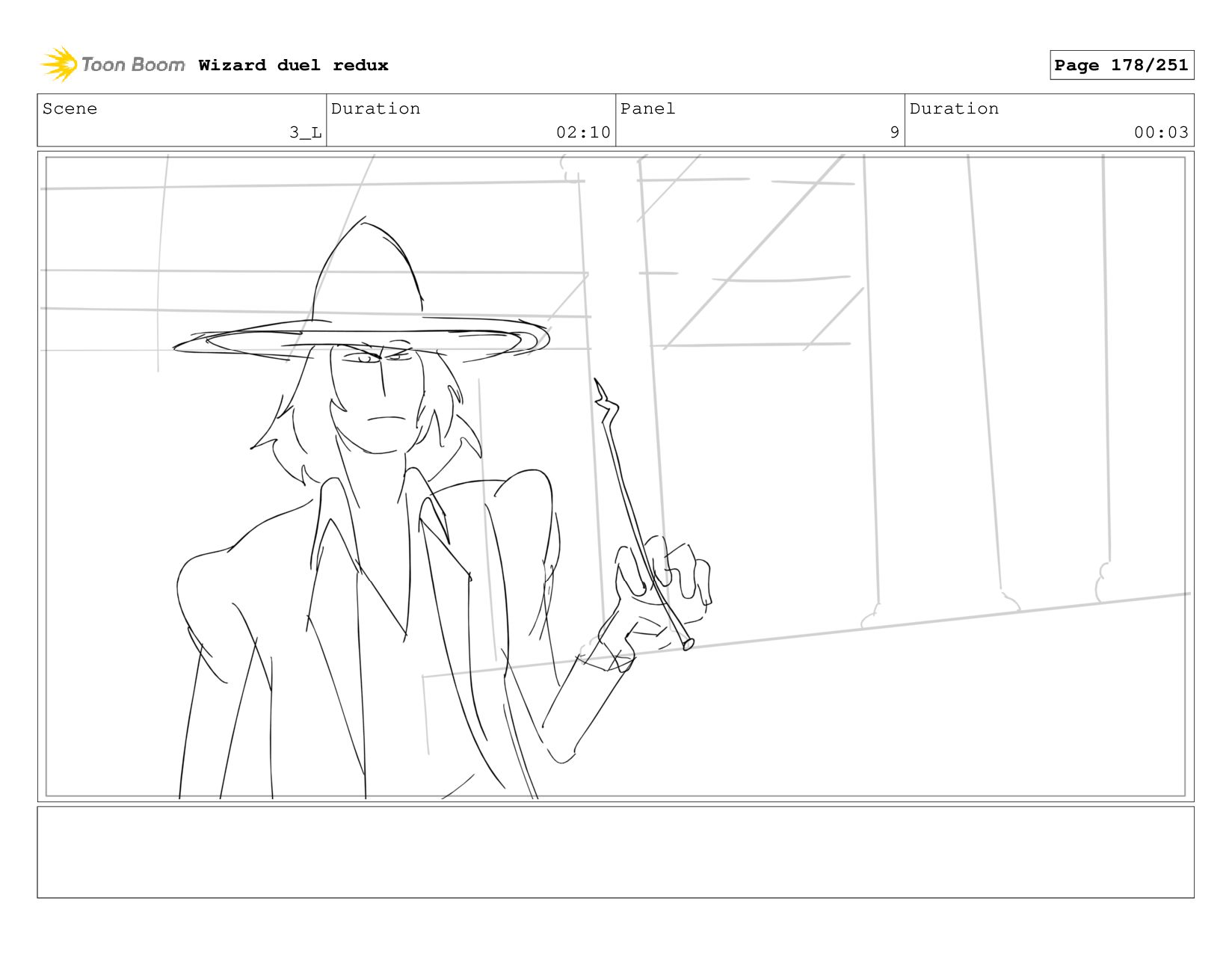The image size is (1232, 954).
Task: Click the Toon Boom logo icon
Action: click(59, 64)
